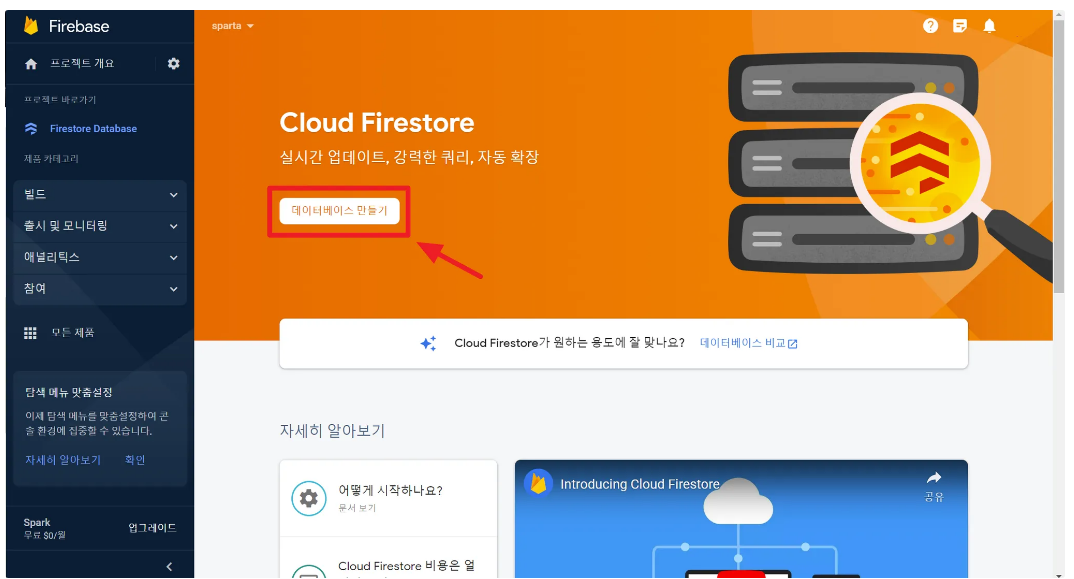Click the Introducing Cloud Firestore video title

[x=640, y=484]
